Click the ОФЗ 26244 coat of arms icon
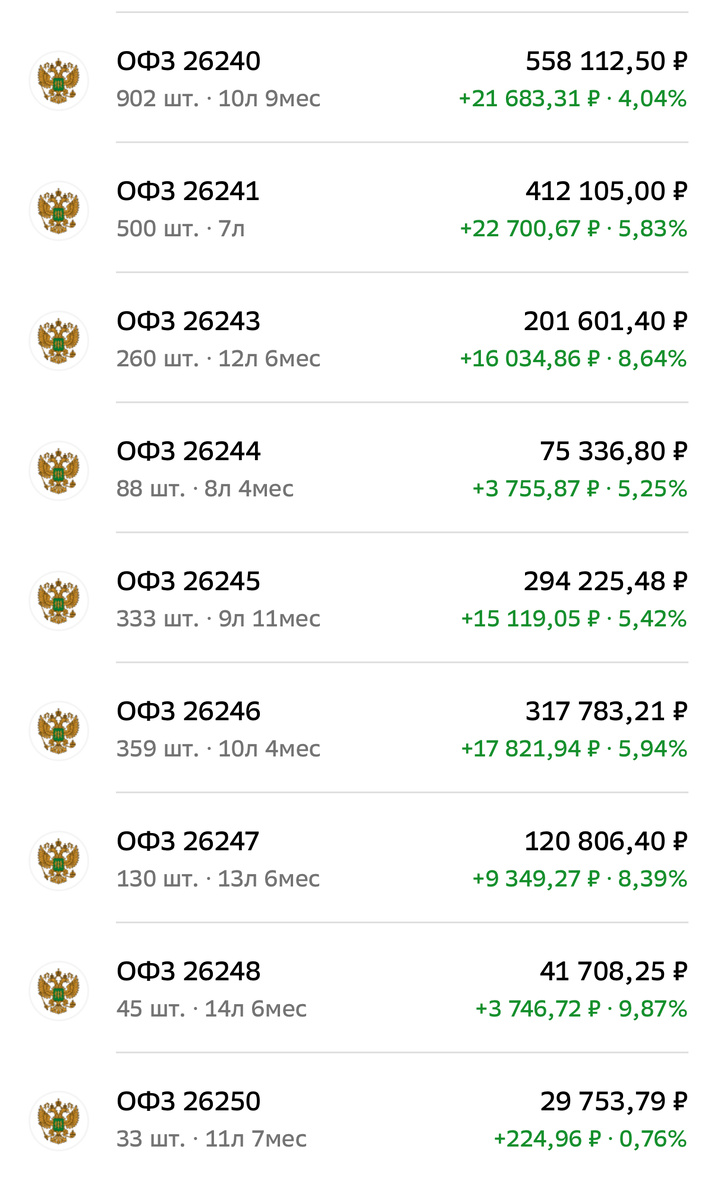Image resolution: width=717 pixels, height=1200 pixels. click(58, 470)
